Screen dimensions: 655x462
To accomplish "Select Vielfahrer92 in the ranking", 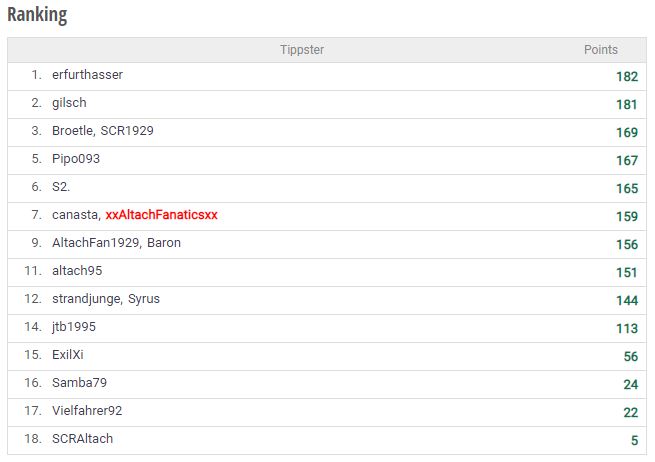I will click(87, 411).
